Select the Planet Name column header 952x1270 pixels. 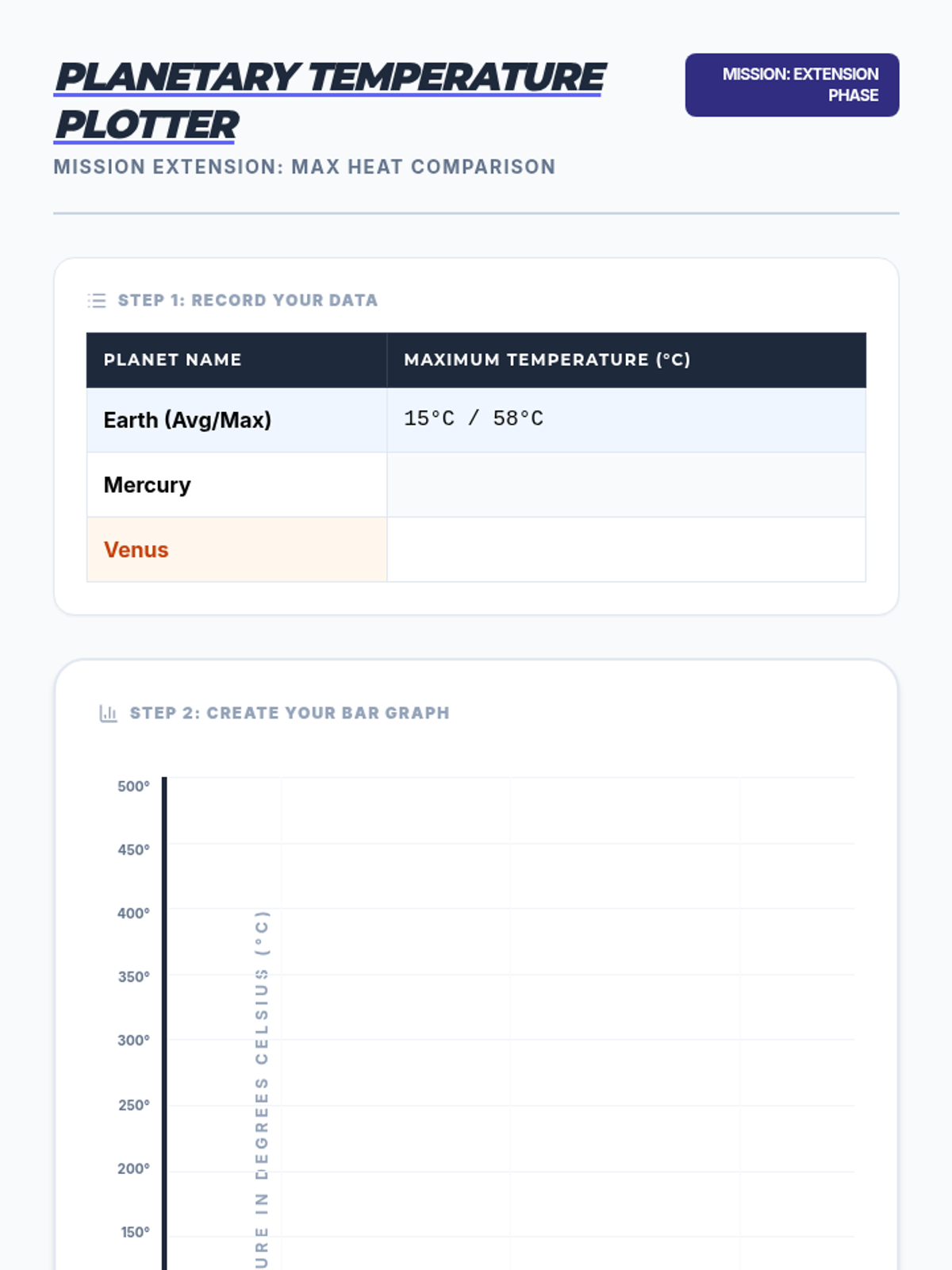pos(172,360)
